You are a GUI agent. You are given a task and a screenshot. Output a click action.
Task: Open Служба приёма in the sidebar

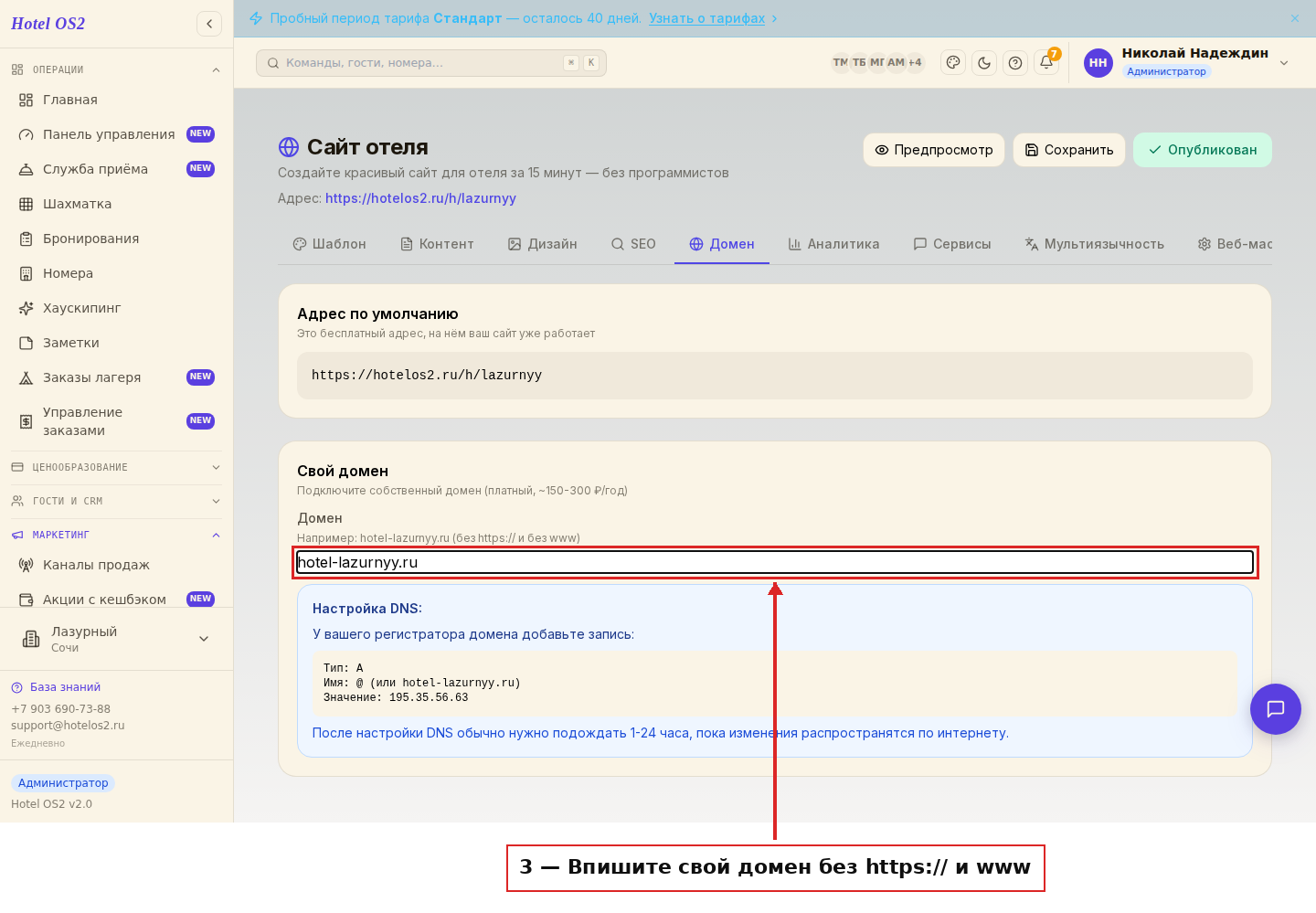116,169
